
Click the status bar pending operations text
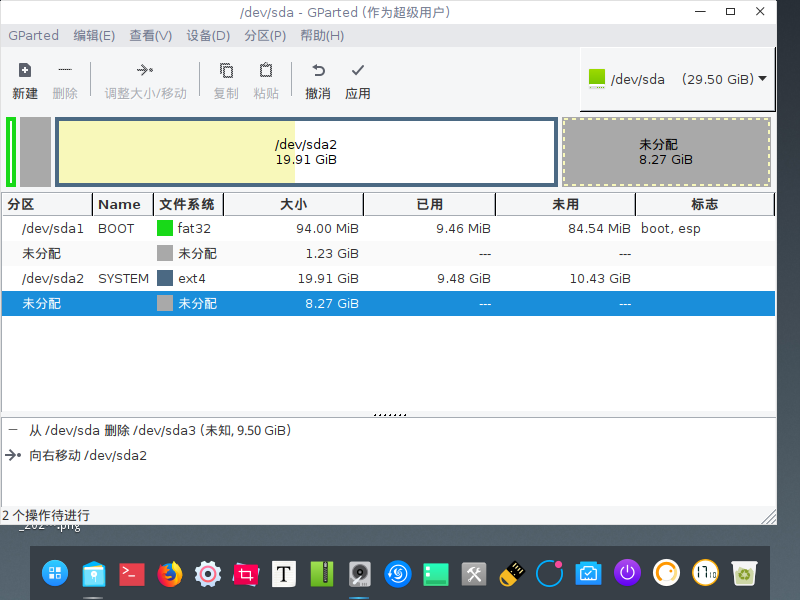[46, 515]
